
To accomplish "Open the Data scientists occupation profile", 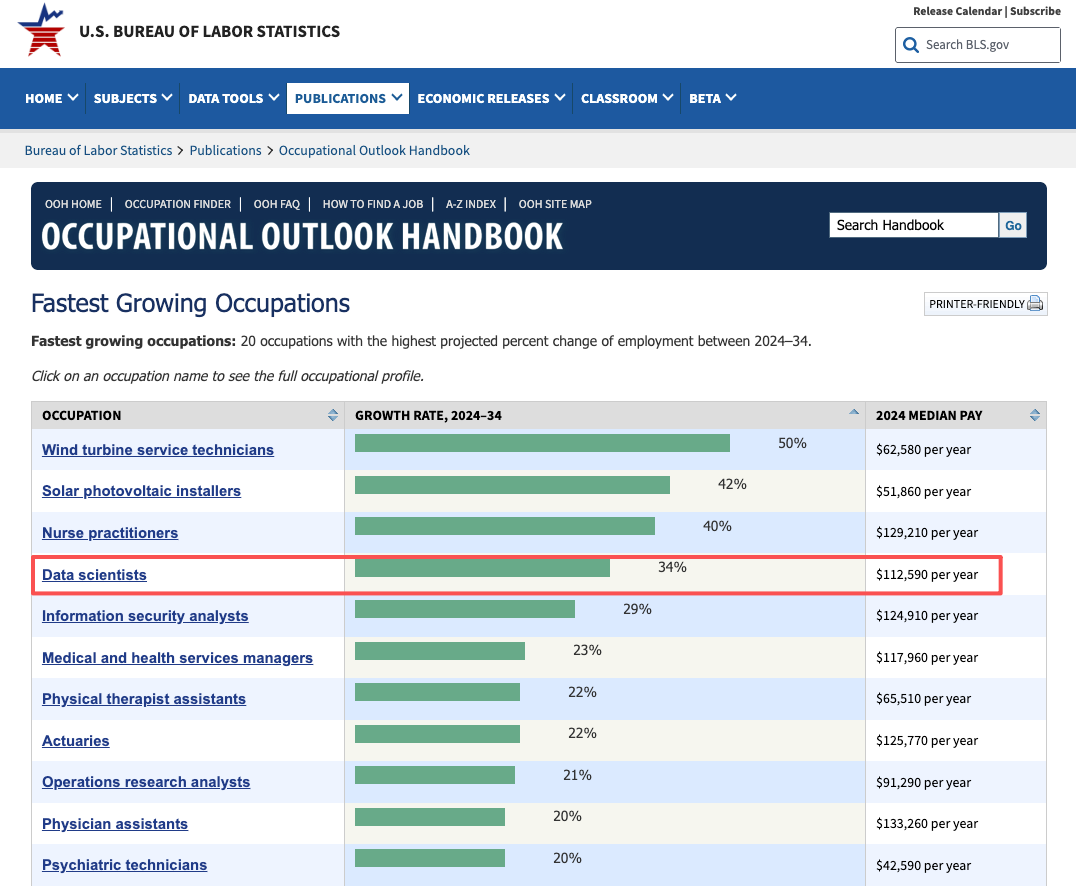I will pos(94,575).
